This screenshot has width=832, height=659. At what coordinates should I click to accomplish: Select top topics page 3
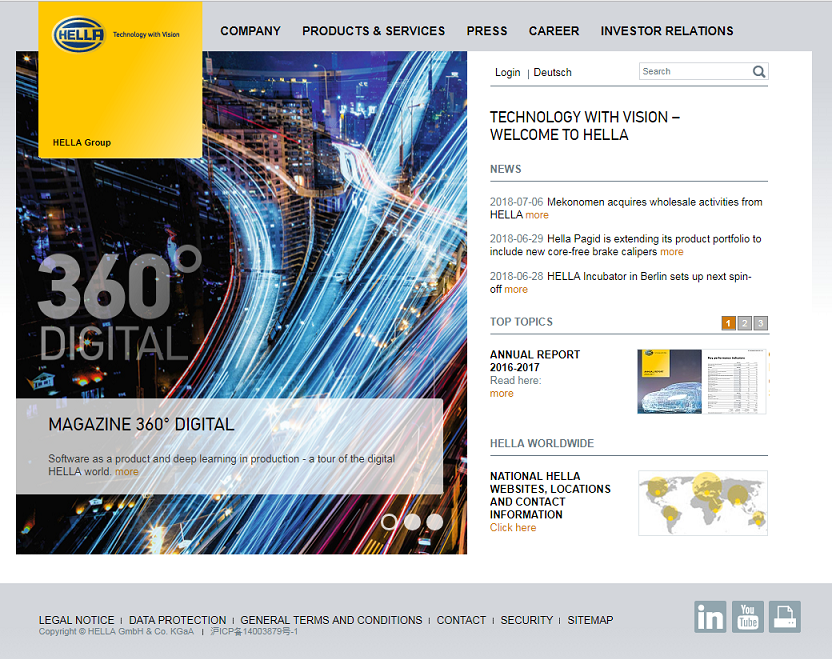coord(760,323)
